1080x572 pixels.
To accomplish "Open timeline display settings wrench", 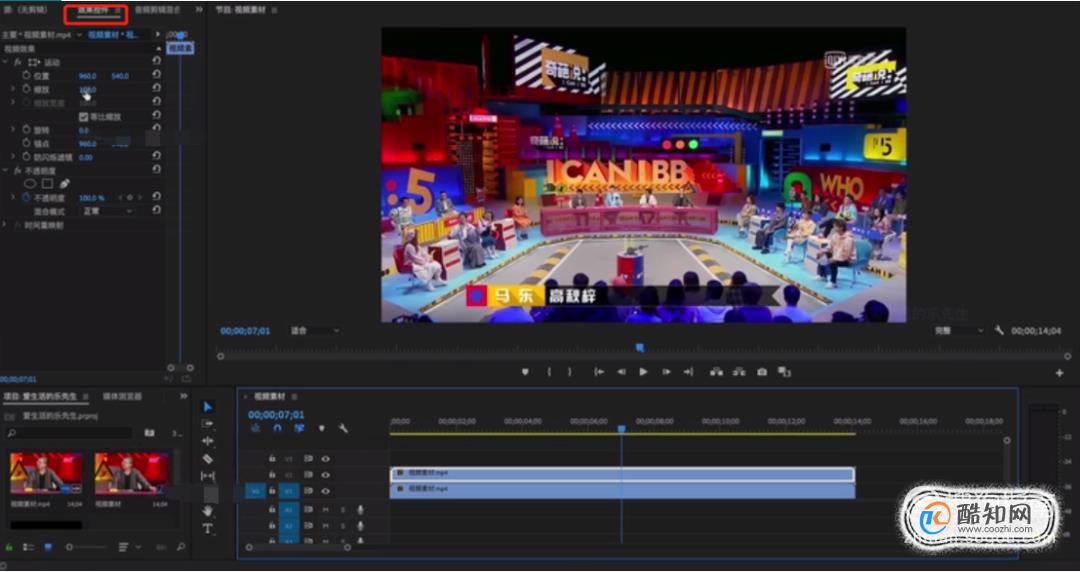I will pyautogui.click(x=343, y=428).
